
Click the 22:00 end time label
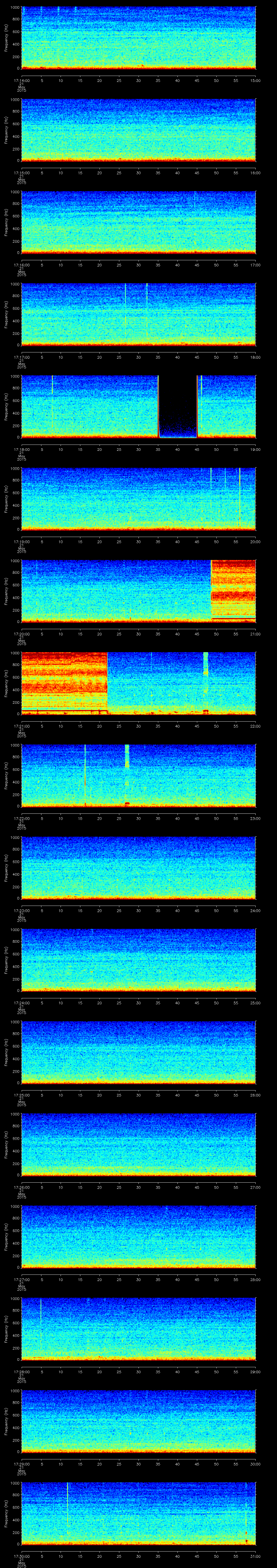tap(255, 726)
